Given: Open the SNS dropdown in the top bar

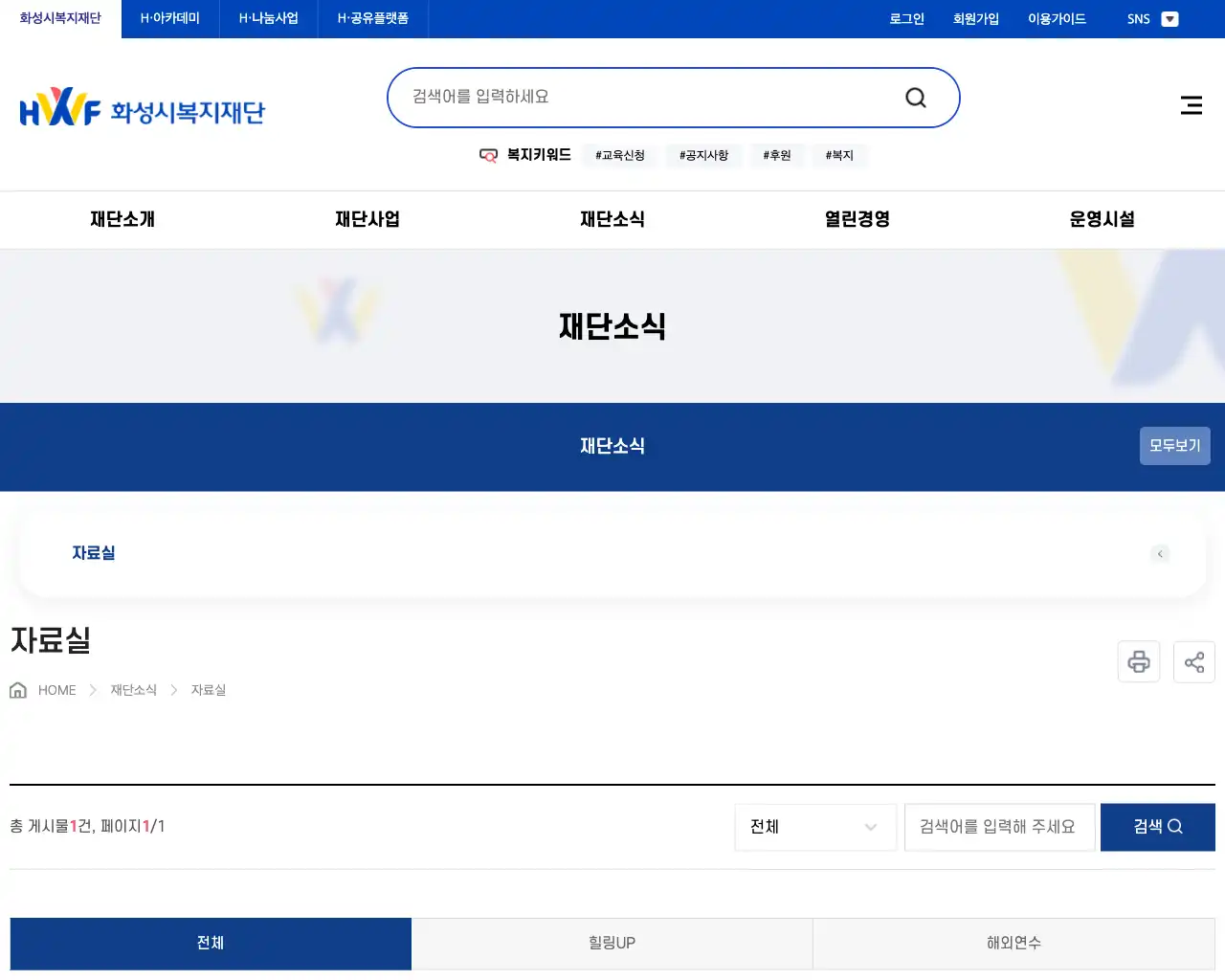Looking at the screenshot, I should [1169, 18].
